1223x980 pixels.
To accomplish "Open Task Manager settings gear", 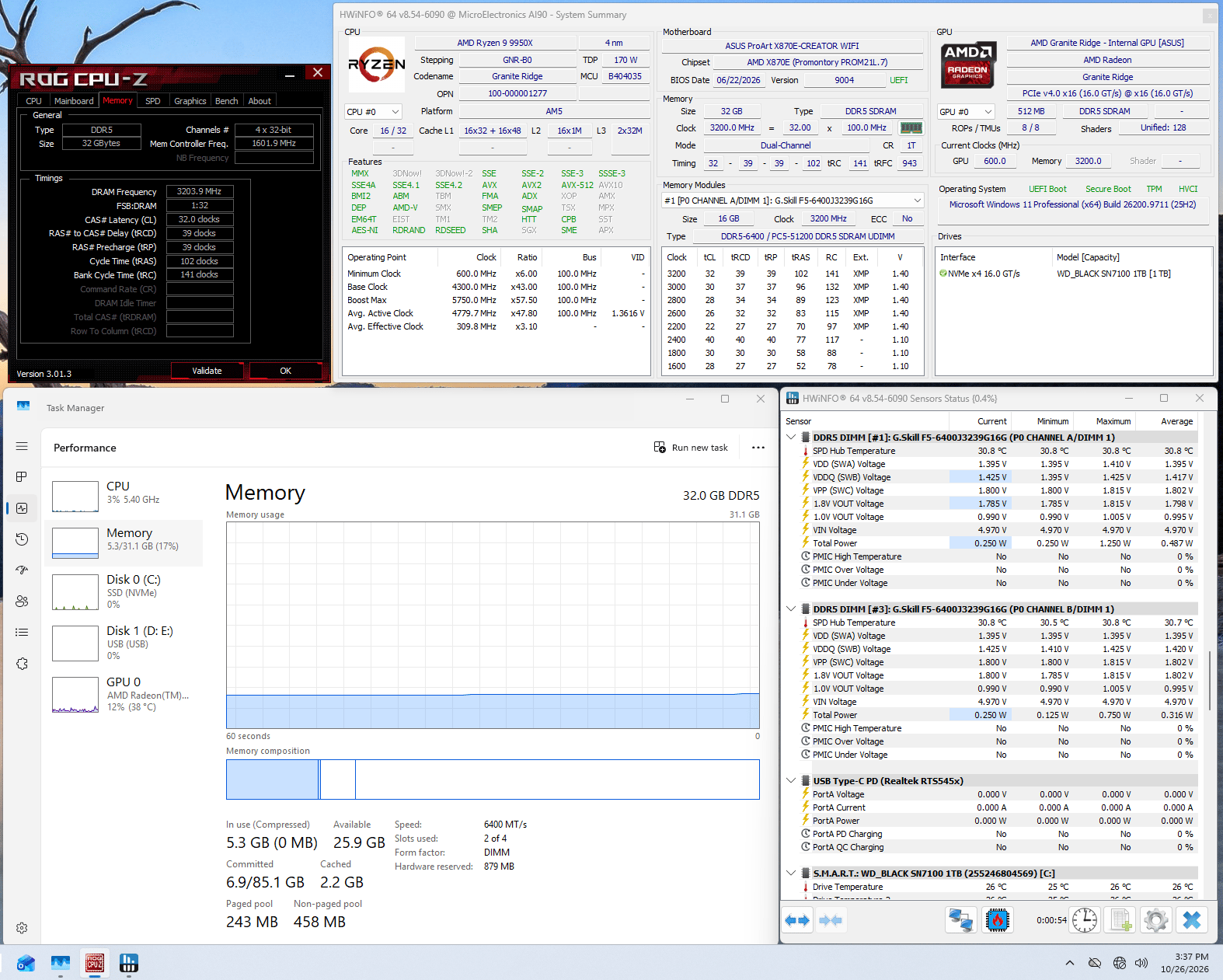I will click(22, 928).
